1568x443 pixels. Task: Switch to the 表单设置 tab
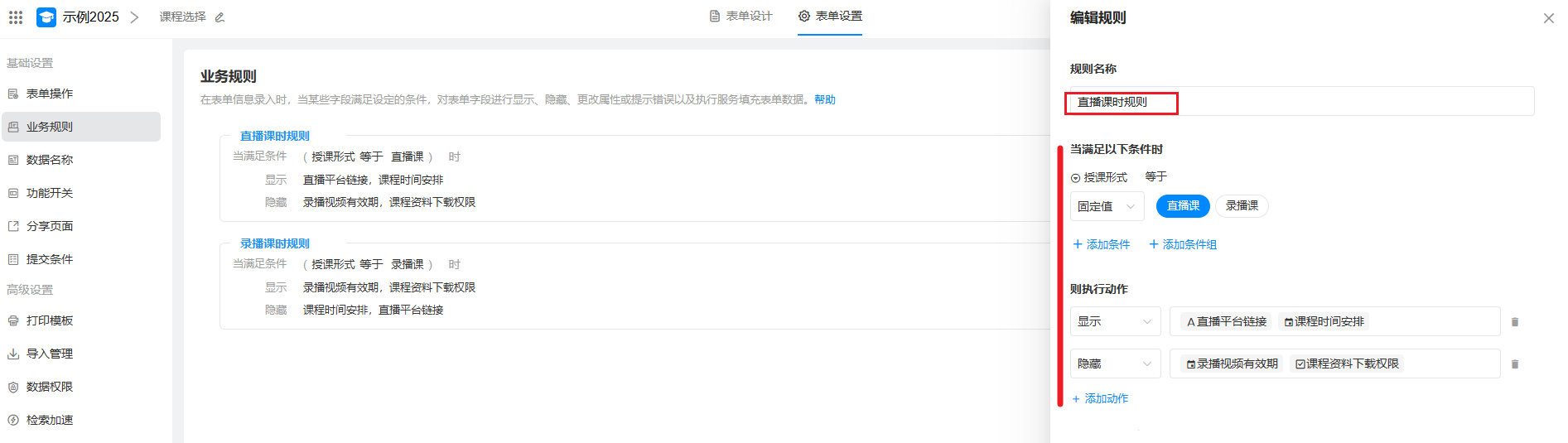point(830,17)
